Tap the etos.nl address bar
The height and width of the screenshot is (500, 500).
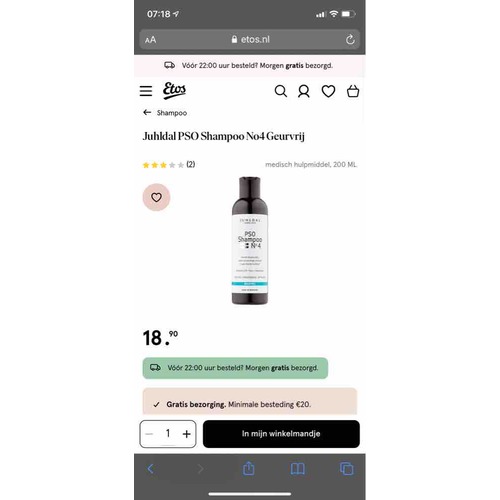tap(250, 39)
